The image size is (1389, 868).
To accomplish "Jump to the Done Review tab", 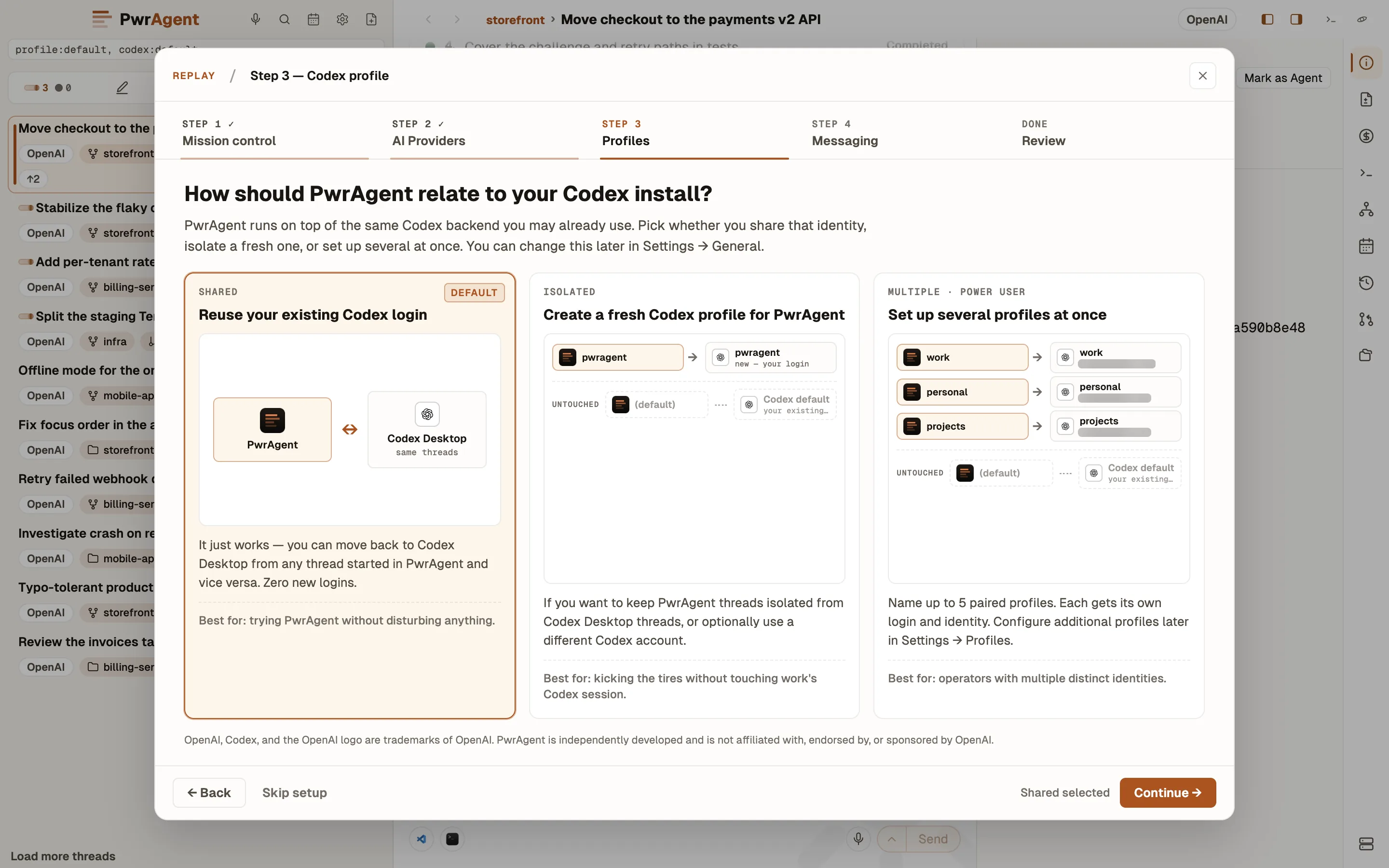I will pos(1114,133).
